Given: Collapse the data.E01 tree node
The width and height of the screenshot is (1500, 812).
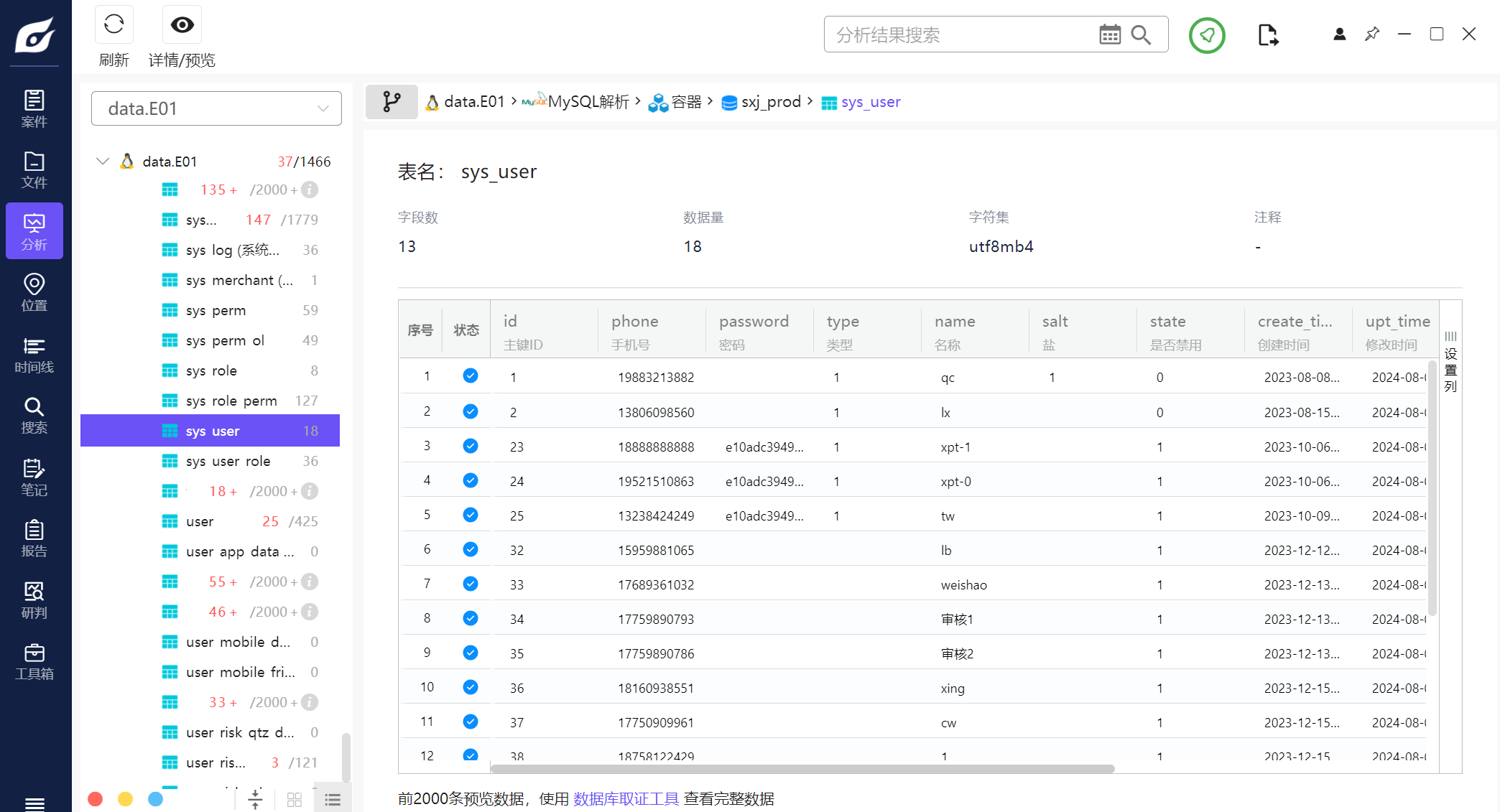Looking at the screenshot, I should pyautogui.click(x=103, y=161).
